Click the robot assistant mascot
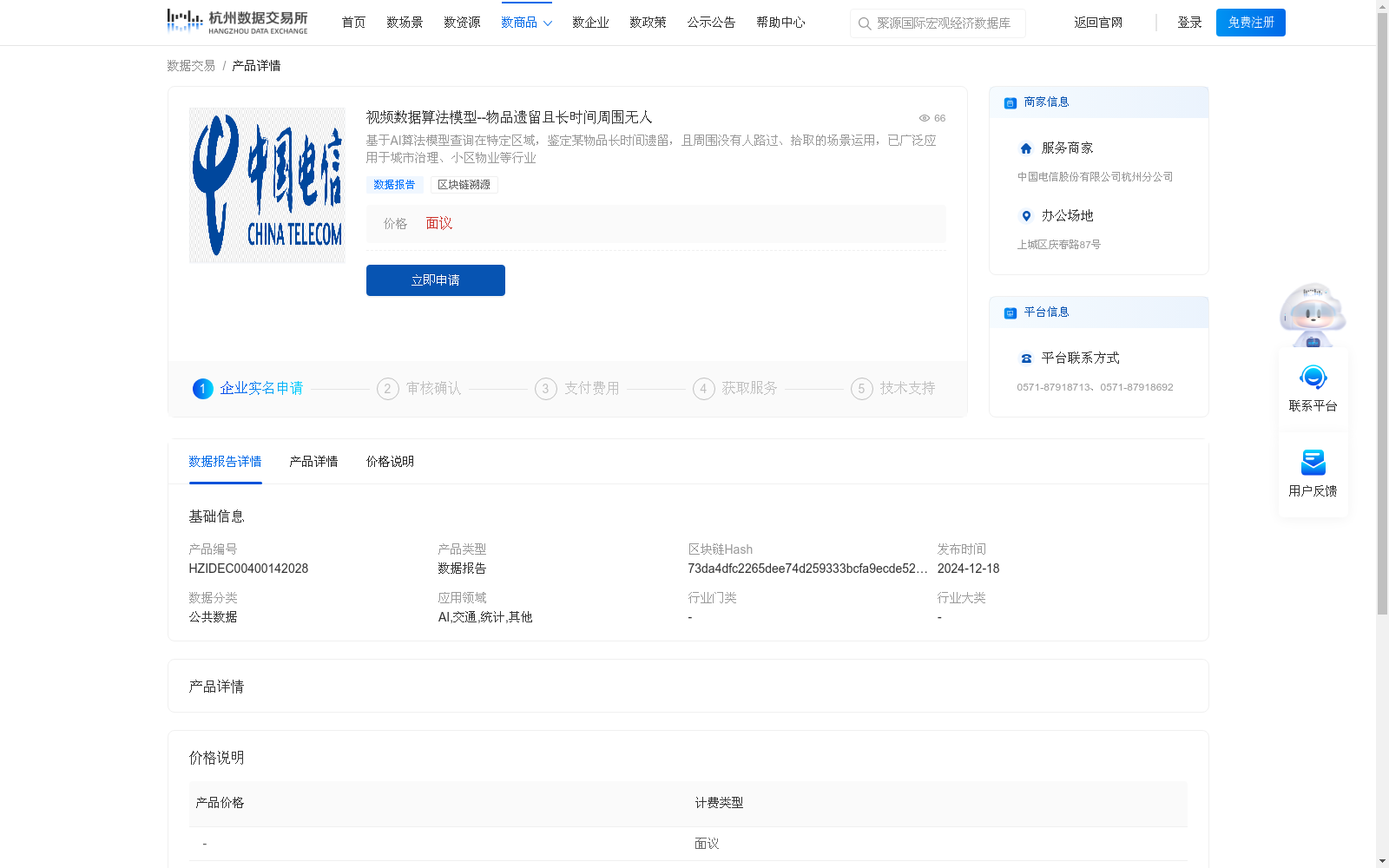The image size is (1389, 868). (1313, 315)
